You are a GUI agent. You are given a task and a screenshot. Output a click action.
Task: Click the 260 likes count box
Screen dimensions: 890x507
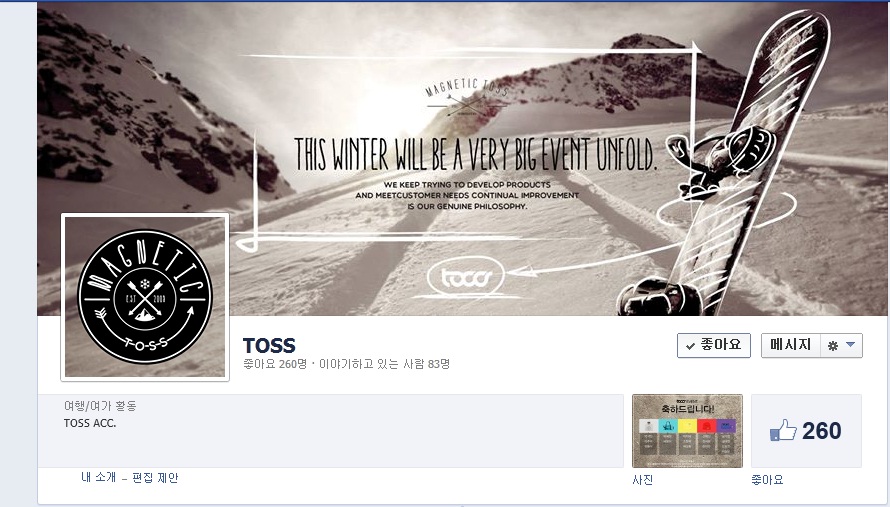(x=806, y=431)
